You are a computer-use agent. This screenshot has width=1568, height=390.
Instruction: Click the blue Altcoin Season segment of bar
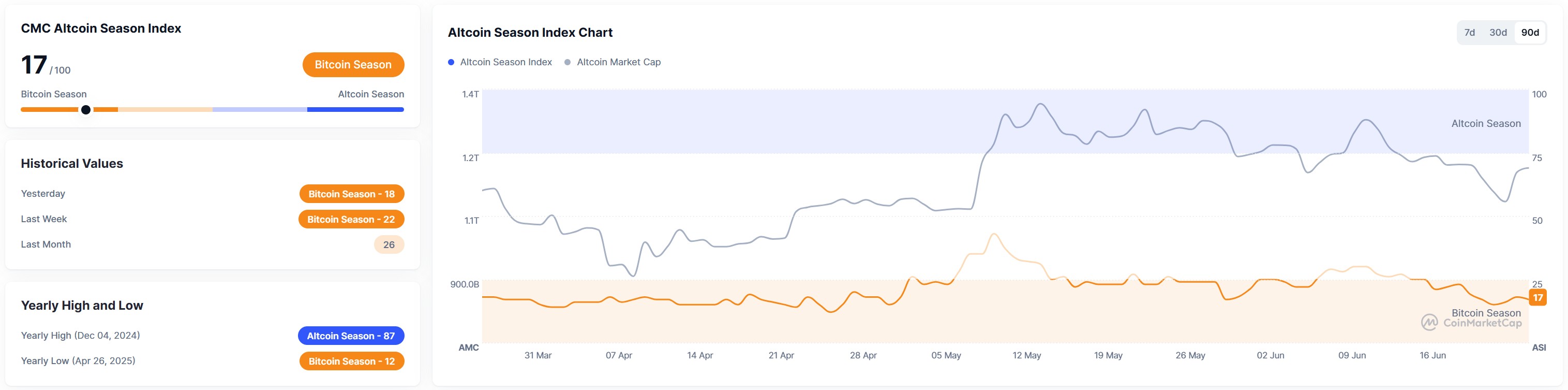355,110
